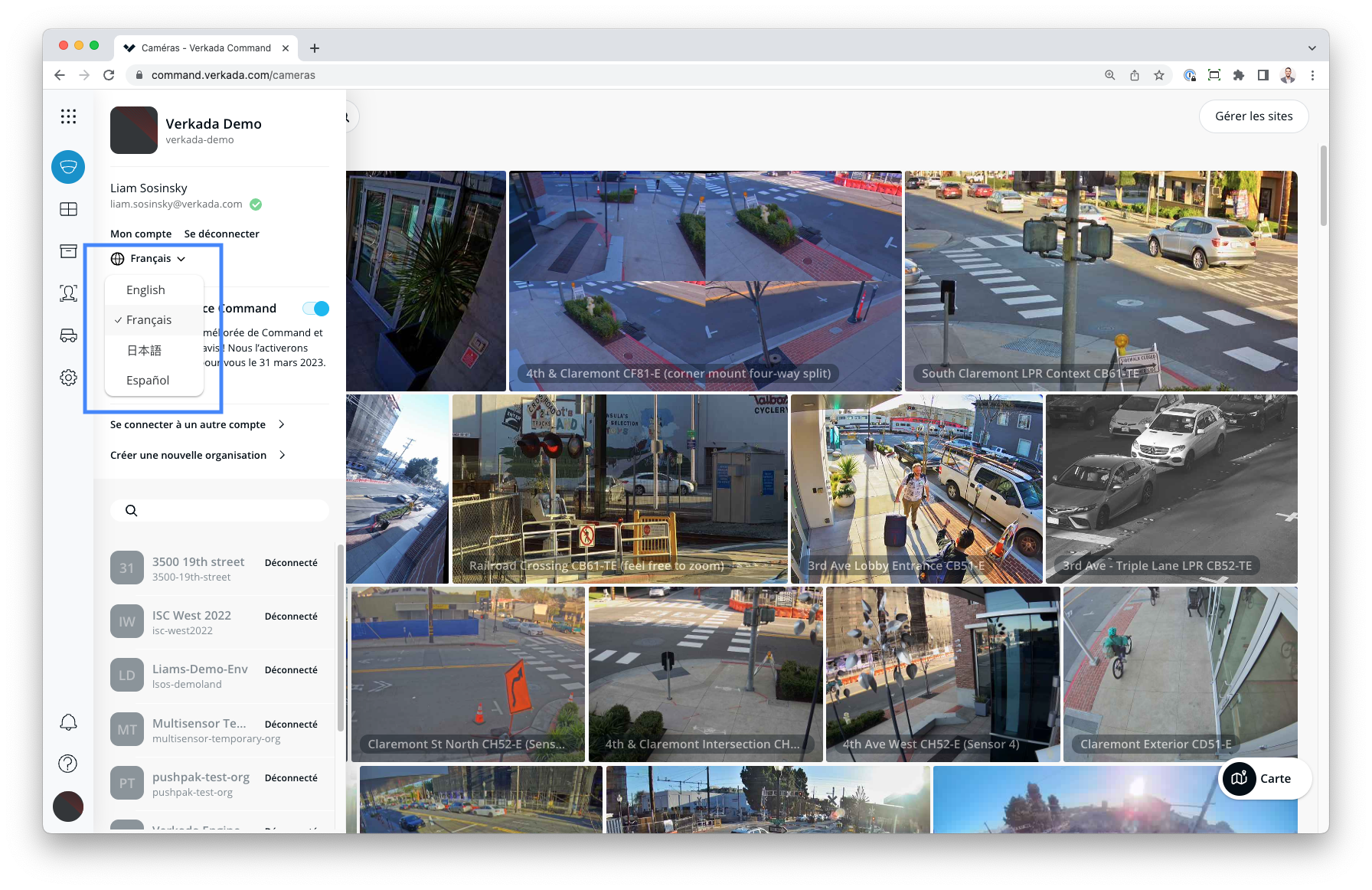Image resolution: width=1372 pixels, height=890 pixels.
Task: Click the help question mark icon
Action: [68, 764]
